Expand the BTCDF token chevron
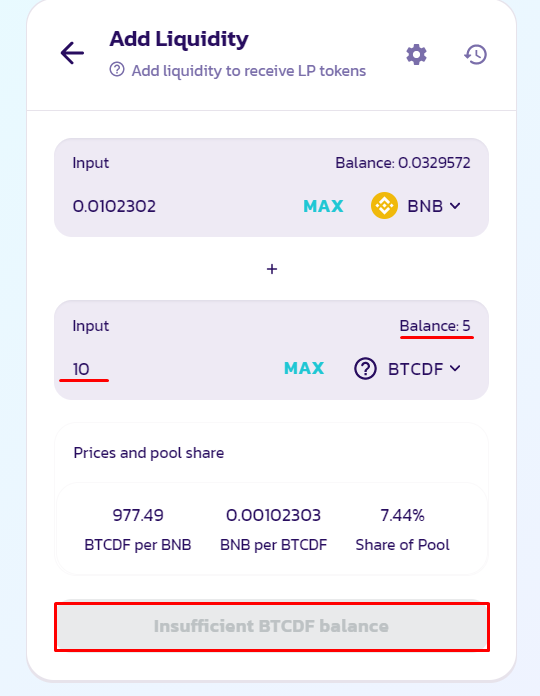Screen dimensions: 540x696 455,368
